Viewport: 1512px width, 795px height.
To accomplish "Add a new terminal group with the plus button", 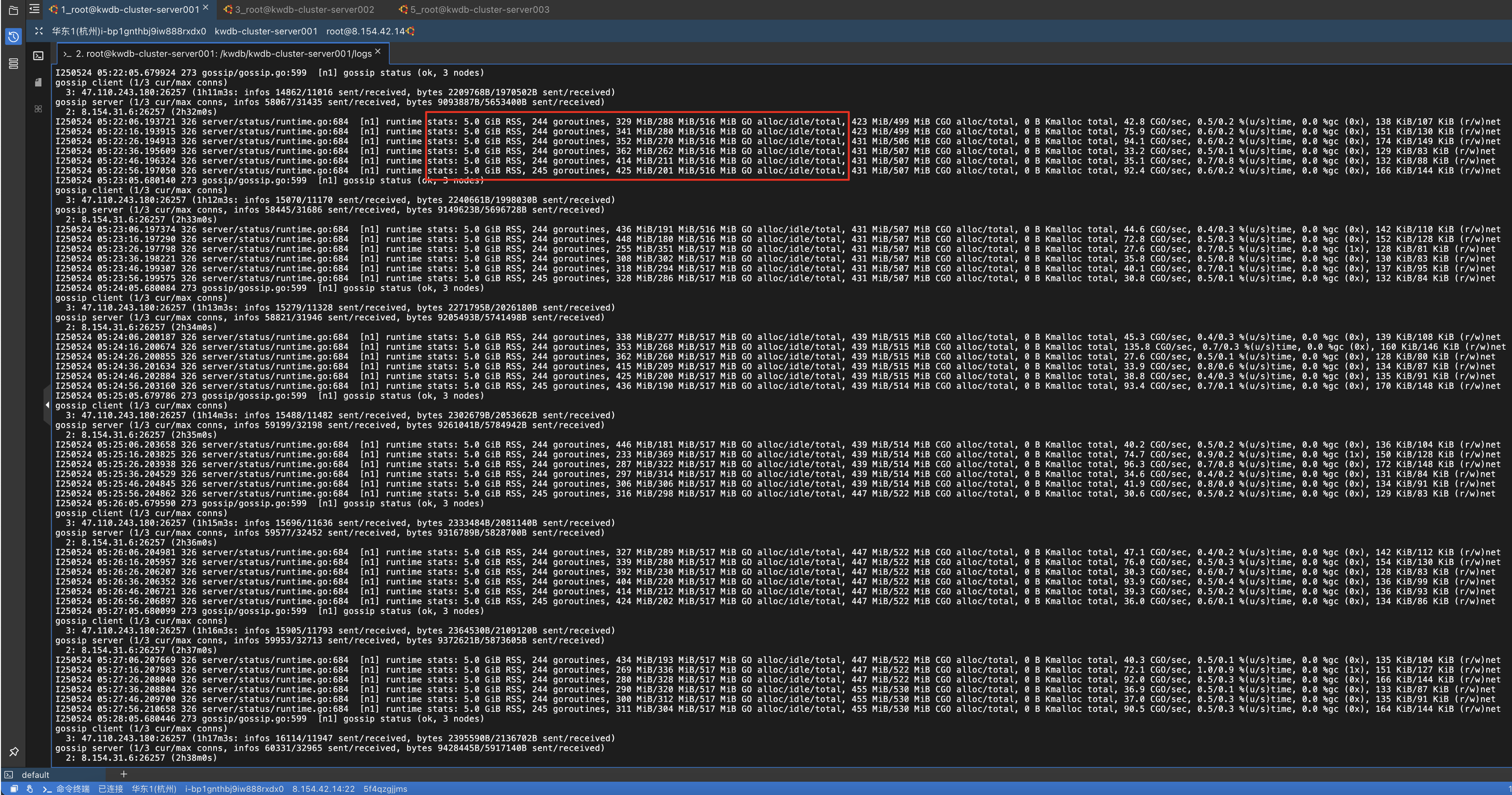I will [123, 774].
